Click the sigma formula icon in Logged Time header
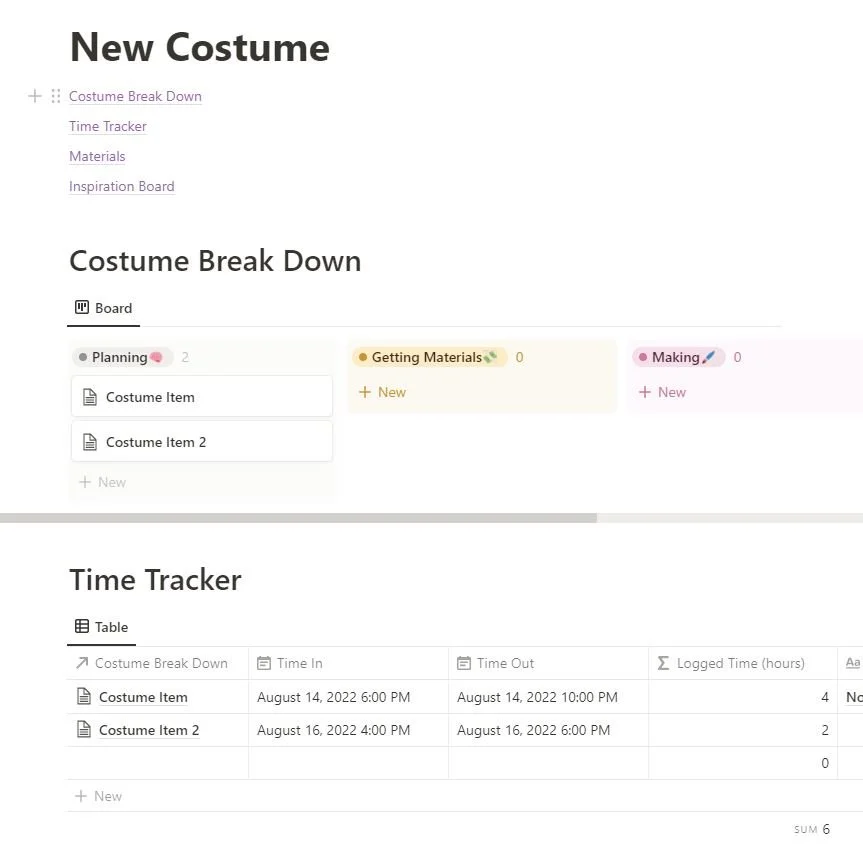 (664, 663)
